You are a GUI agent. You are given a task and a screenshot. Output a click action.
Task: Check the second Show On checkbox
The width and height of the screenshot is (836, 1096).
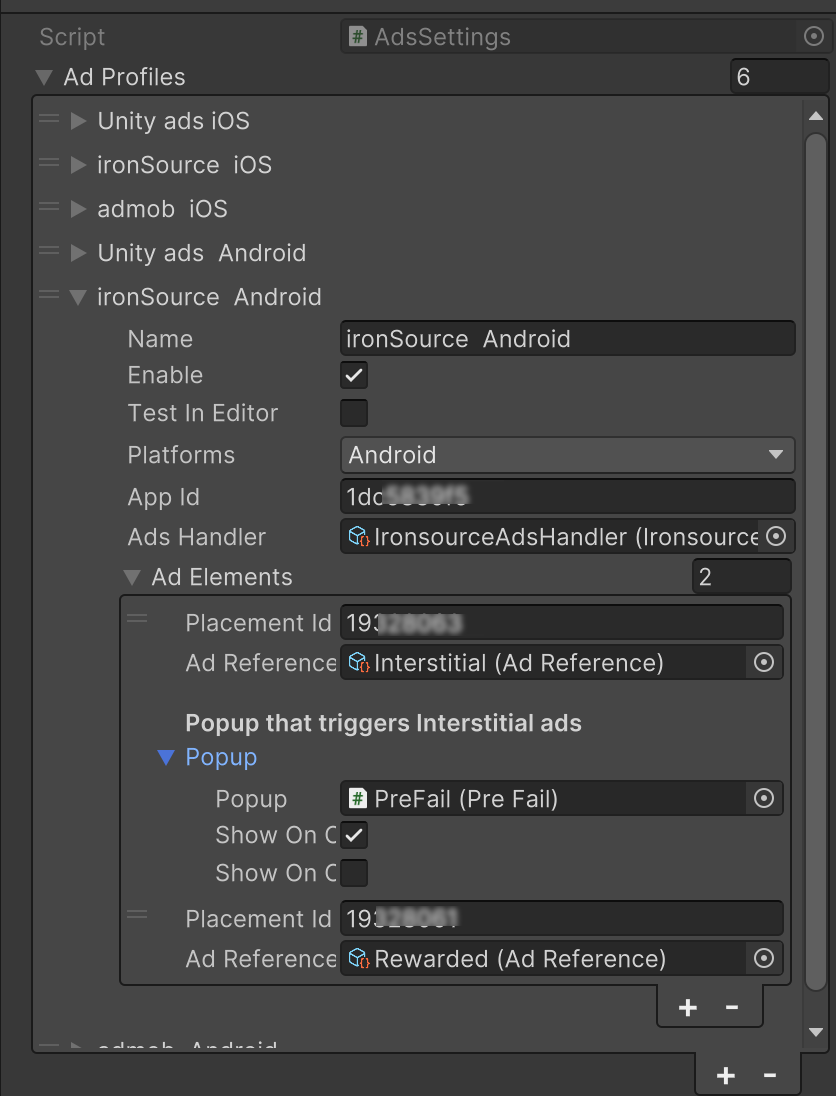click(x=354, y=872)
